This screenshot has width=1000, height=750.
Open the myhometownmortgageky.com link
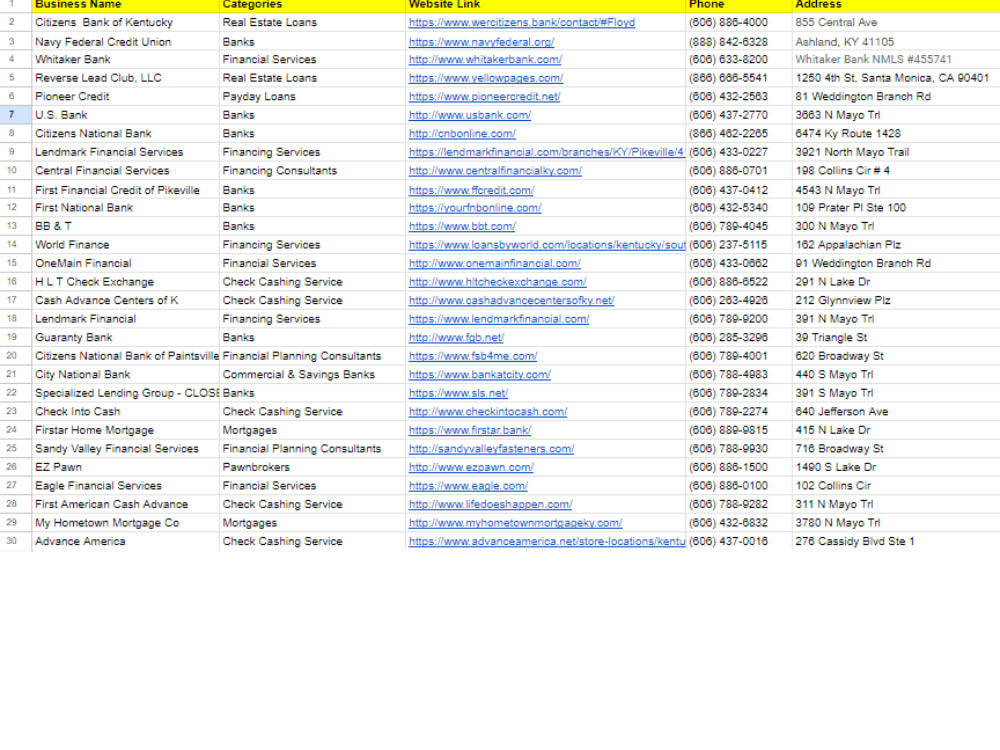515,522
